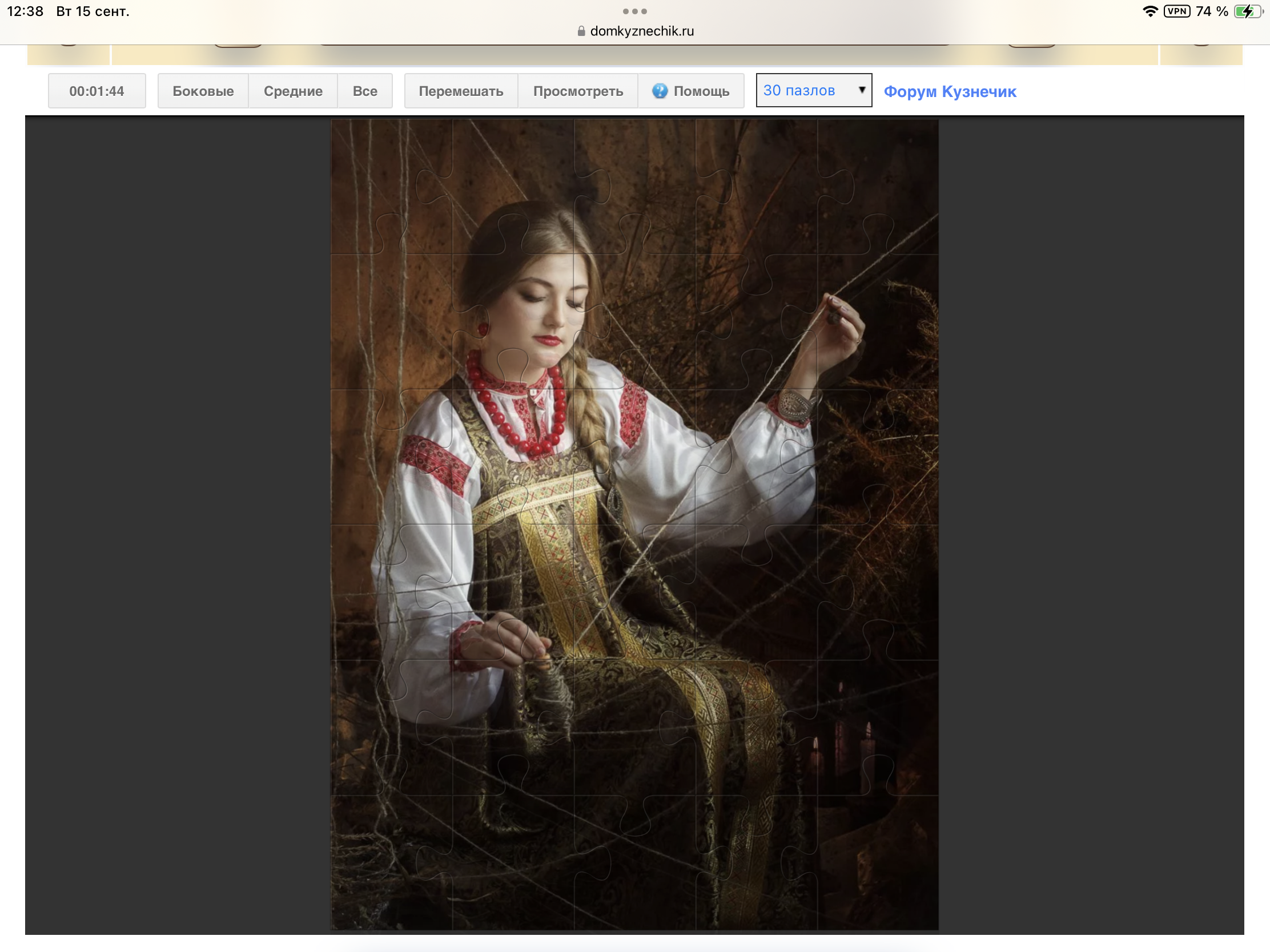1270x952 pixels.
Task: Open the Форум Кузнечик link
Action: point(950,91)
